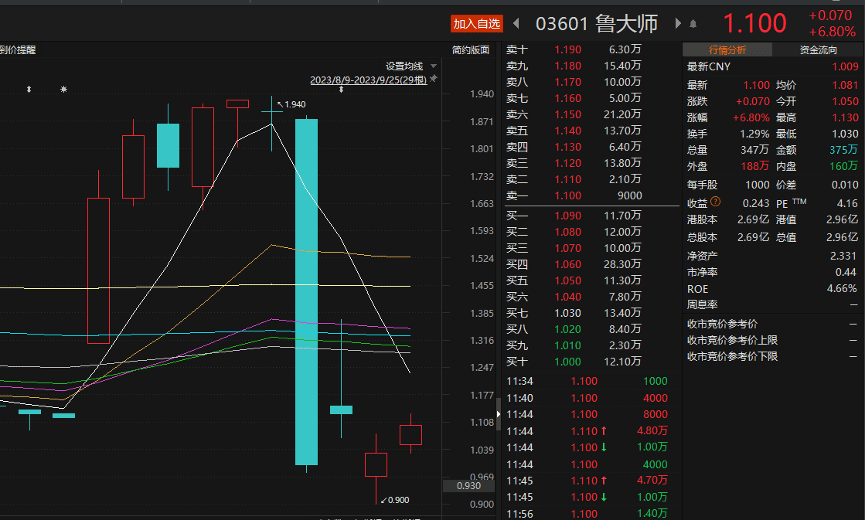Click the 0.930 price marker on the axis
Image resolution: width=866 pixels, height=520 pixels.
469,486
